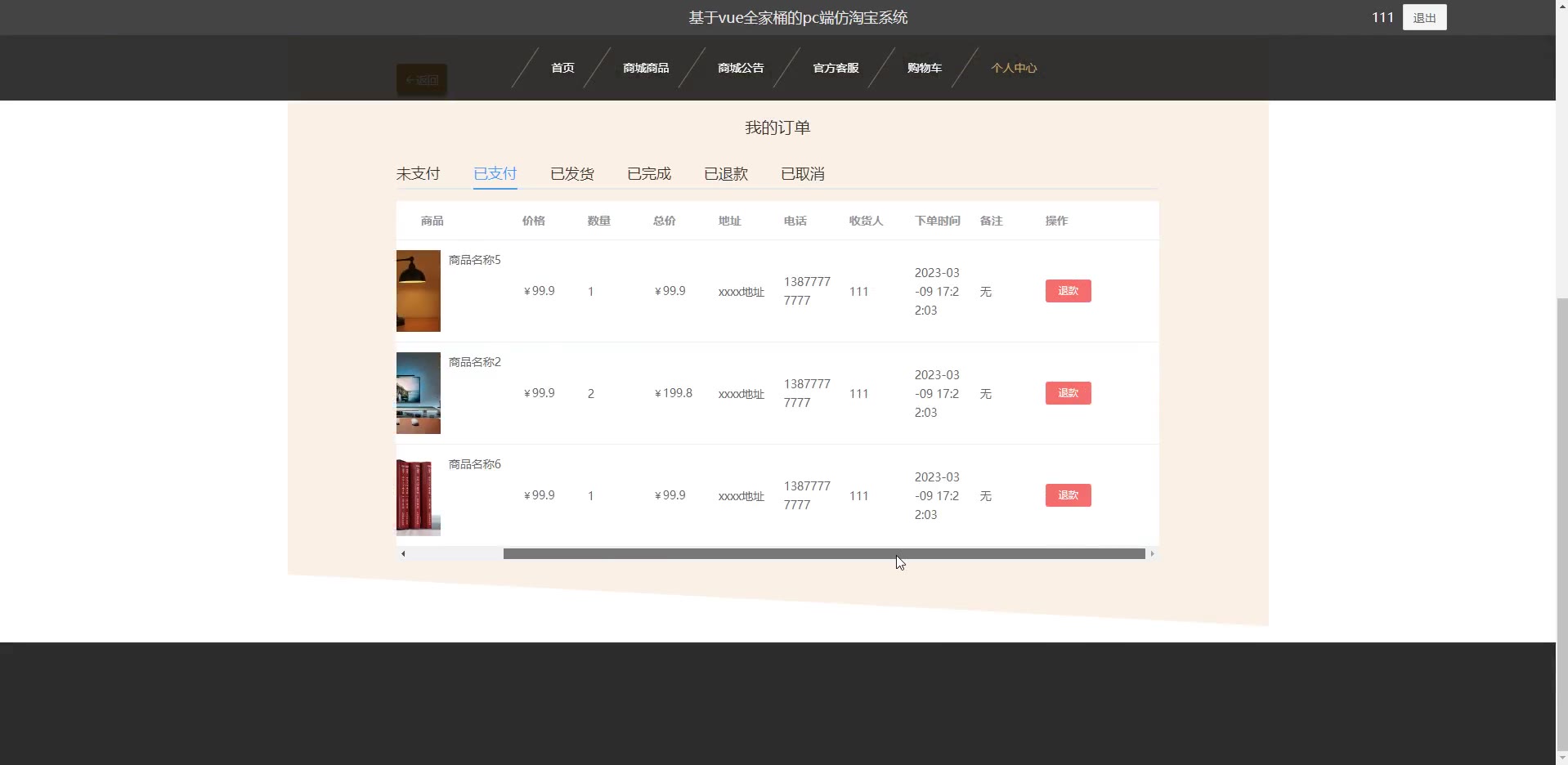Click the lamp thumbnail for 商品名称5
The width and height of the screenshot is (1568, 765).
(x=419, y=291)
